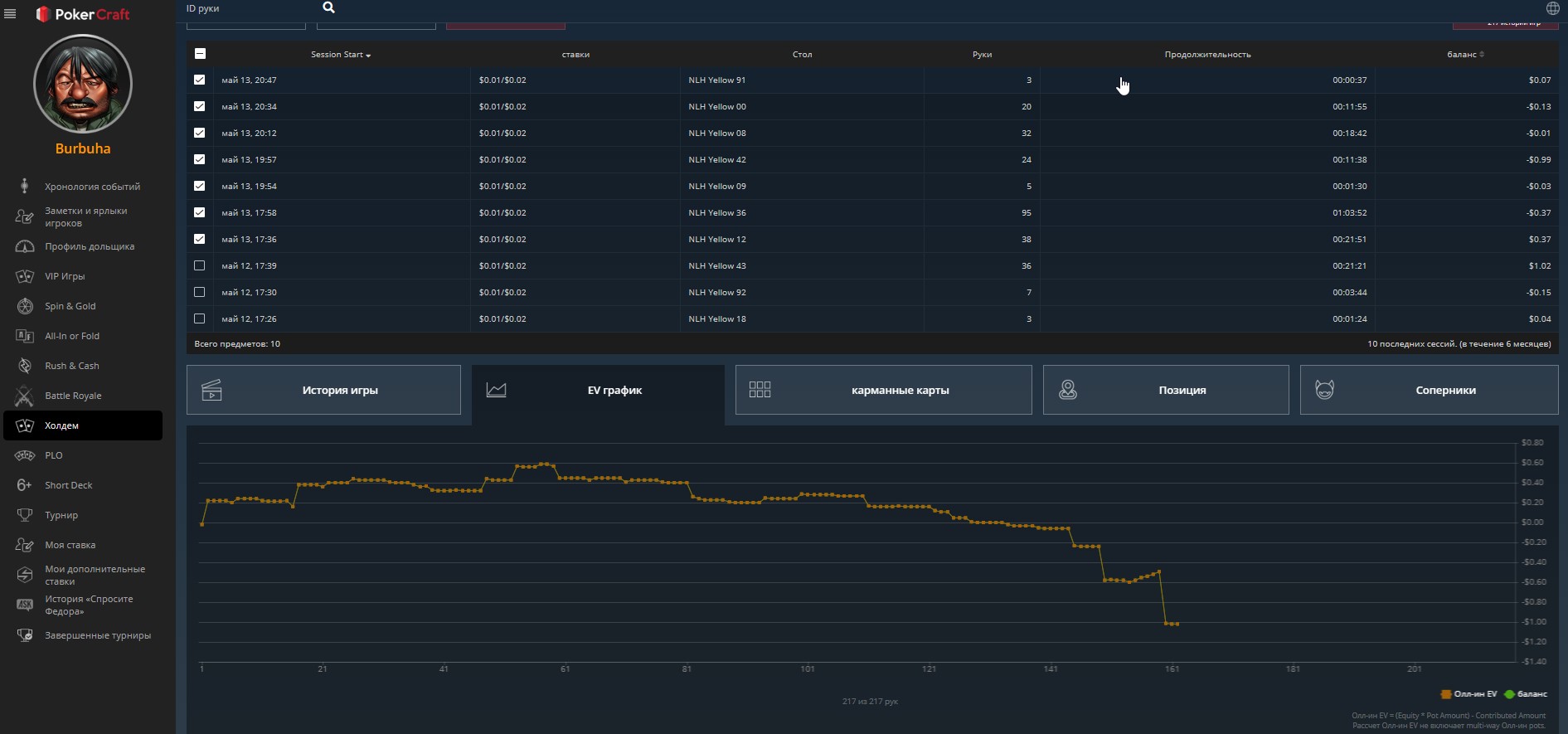Toggle the select-all sessions header checkbox

click(200, 54)
